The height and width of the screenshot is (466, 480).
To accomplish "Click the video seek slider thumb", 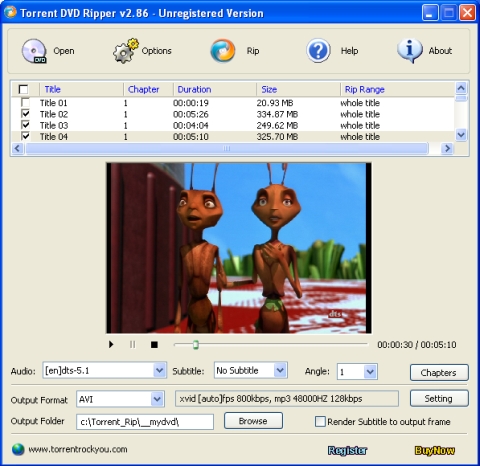I will pyautogui.click(x=196, y=345).
